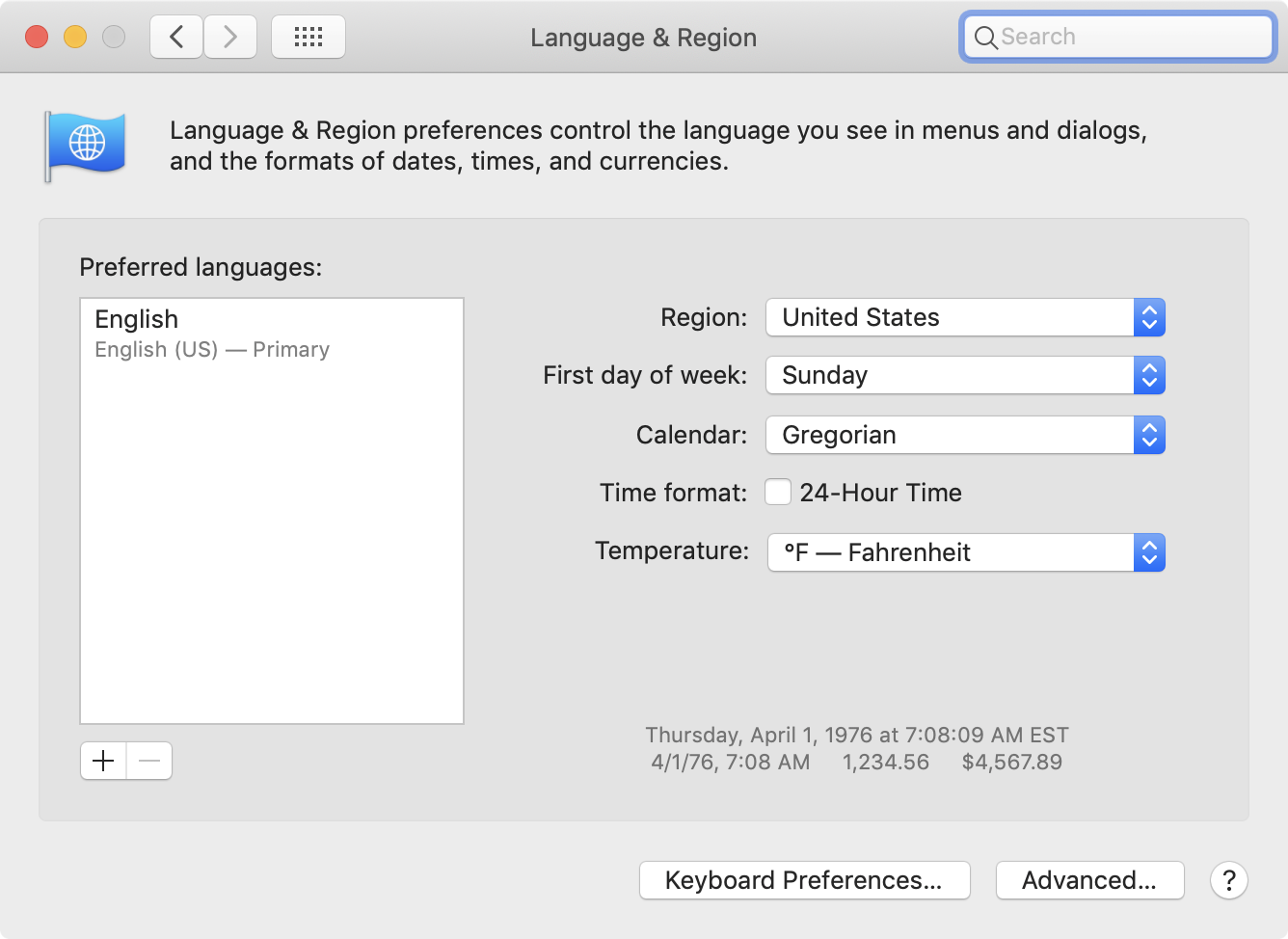
Task: Open the Advanced settings dialog
Action: pos(1089,879)
